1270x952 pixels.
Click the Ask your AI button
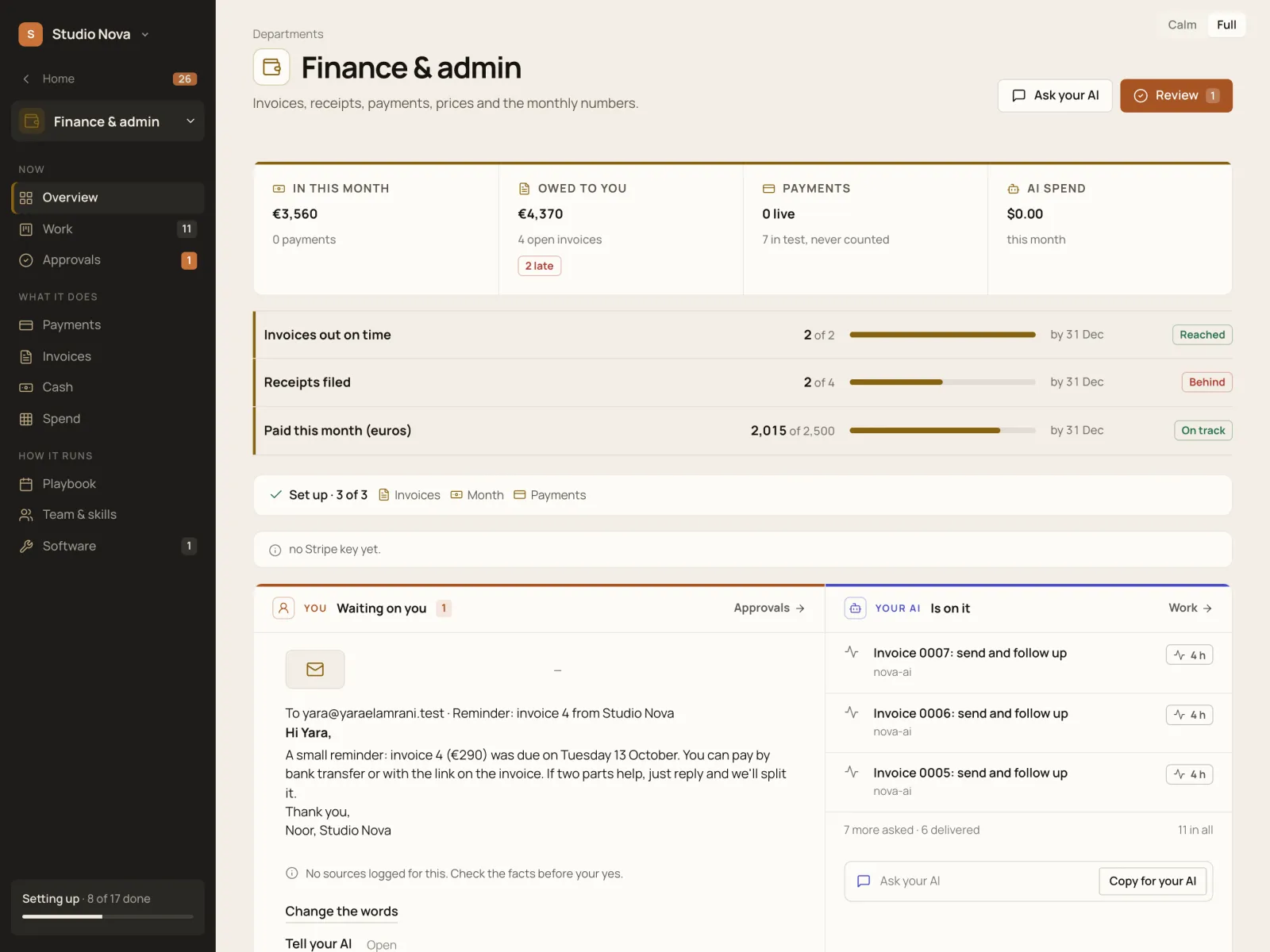pyautogui.click(x=1055, y=95)
